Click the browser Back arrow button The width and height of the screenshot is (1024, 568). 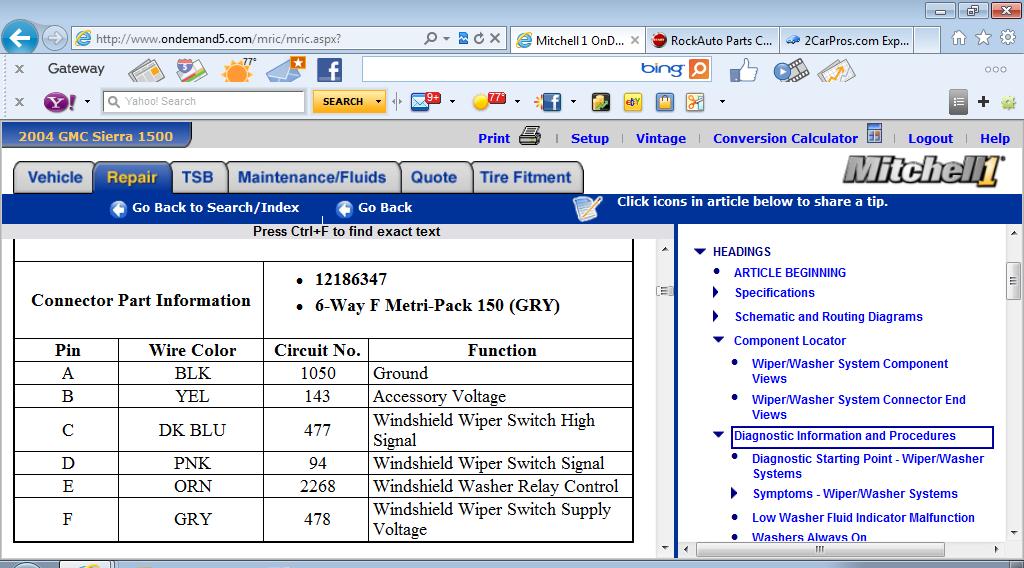[20, 38]
